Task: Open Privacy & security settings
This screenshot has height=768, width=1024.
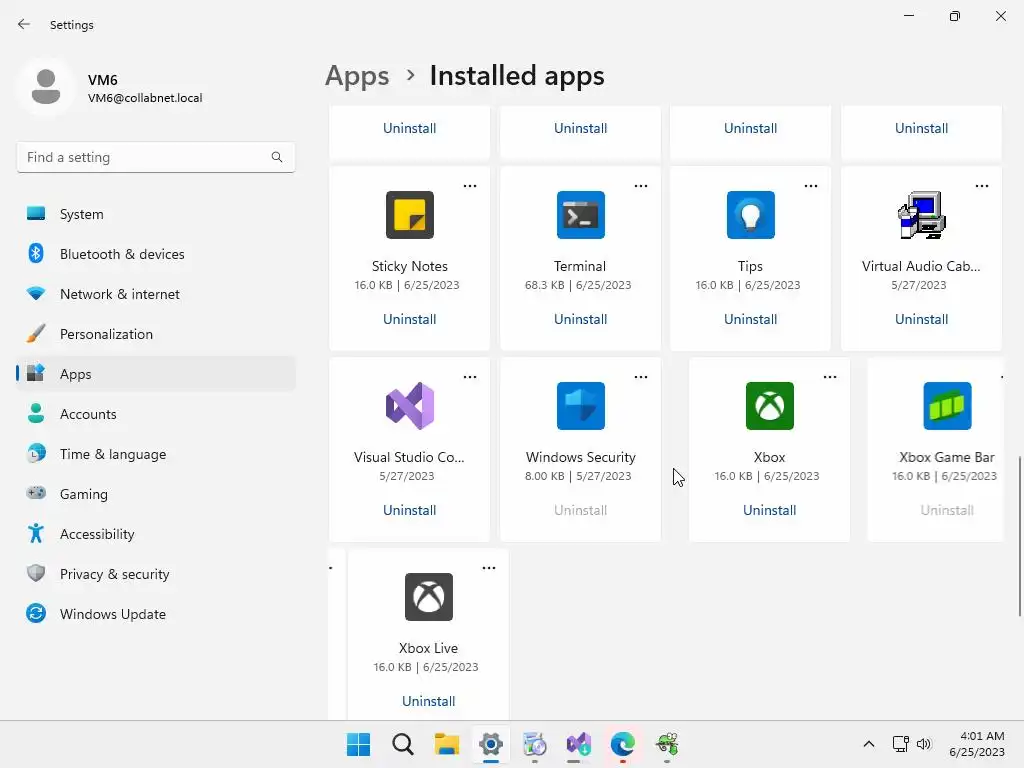Action: click(155, 574)
